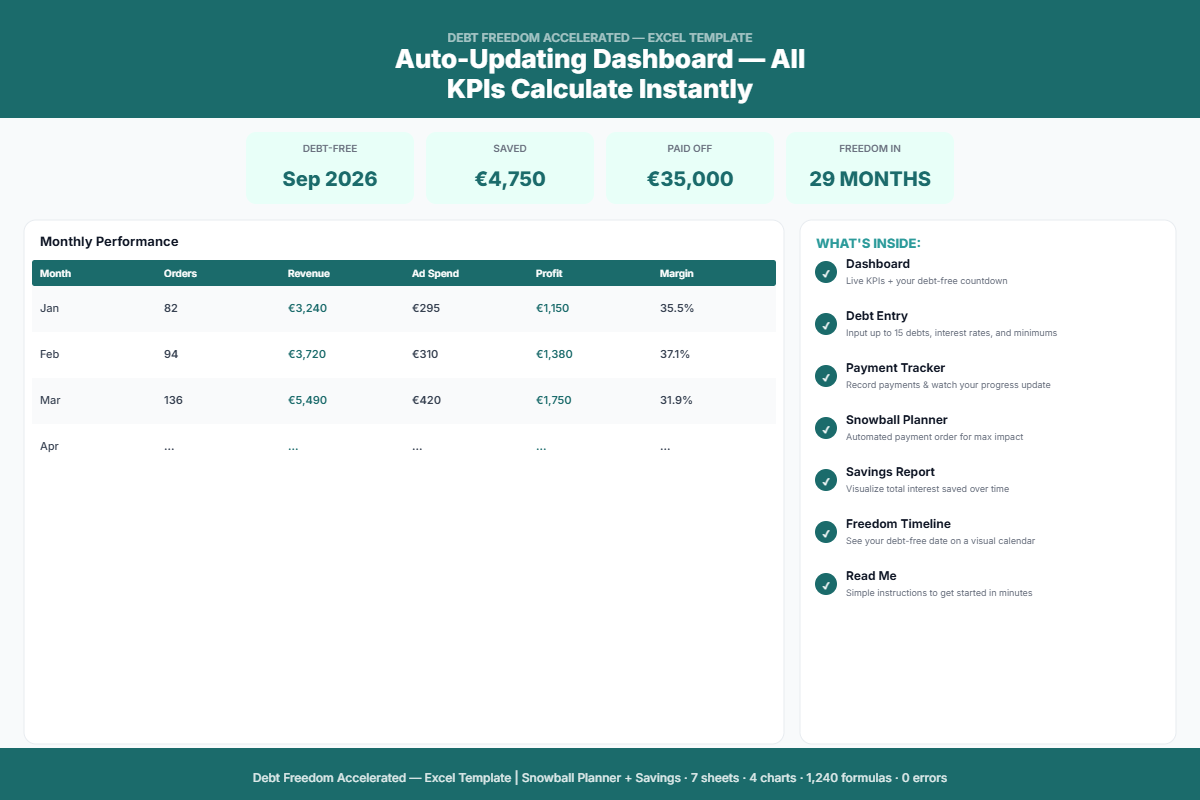Click the checkmark icon next to Payment Tracker
The image size is (1200, 800).
point(825,376)
